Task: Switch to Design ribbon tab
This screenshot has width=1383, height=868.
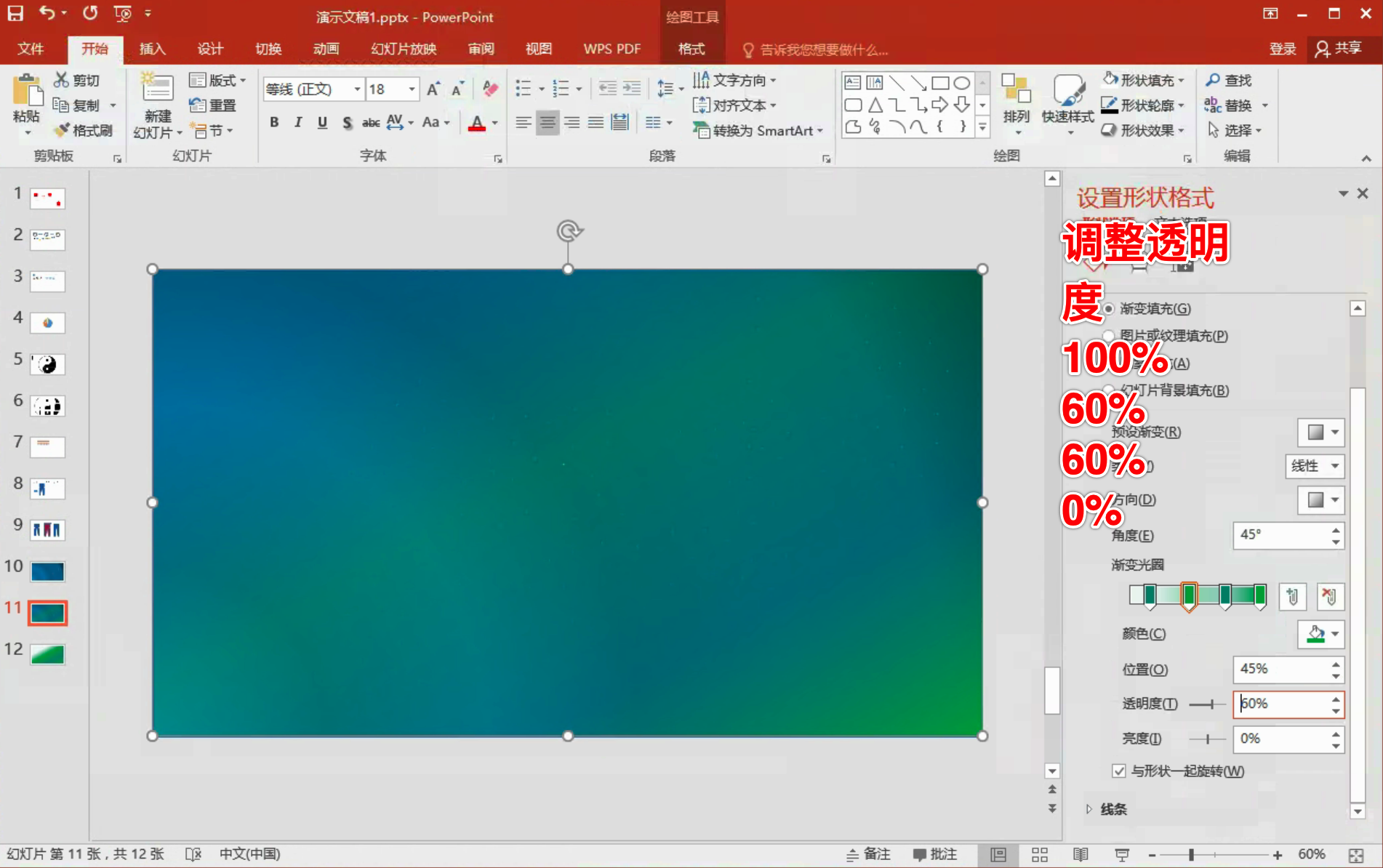Action: 210,49
